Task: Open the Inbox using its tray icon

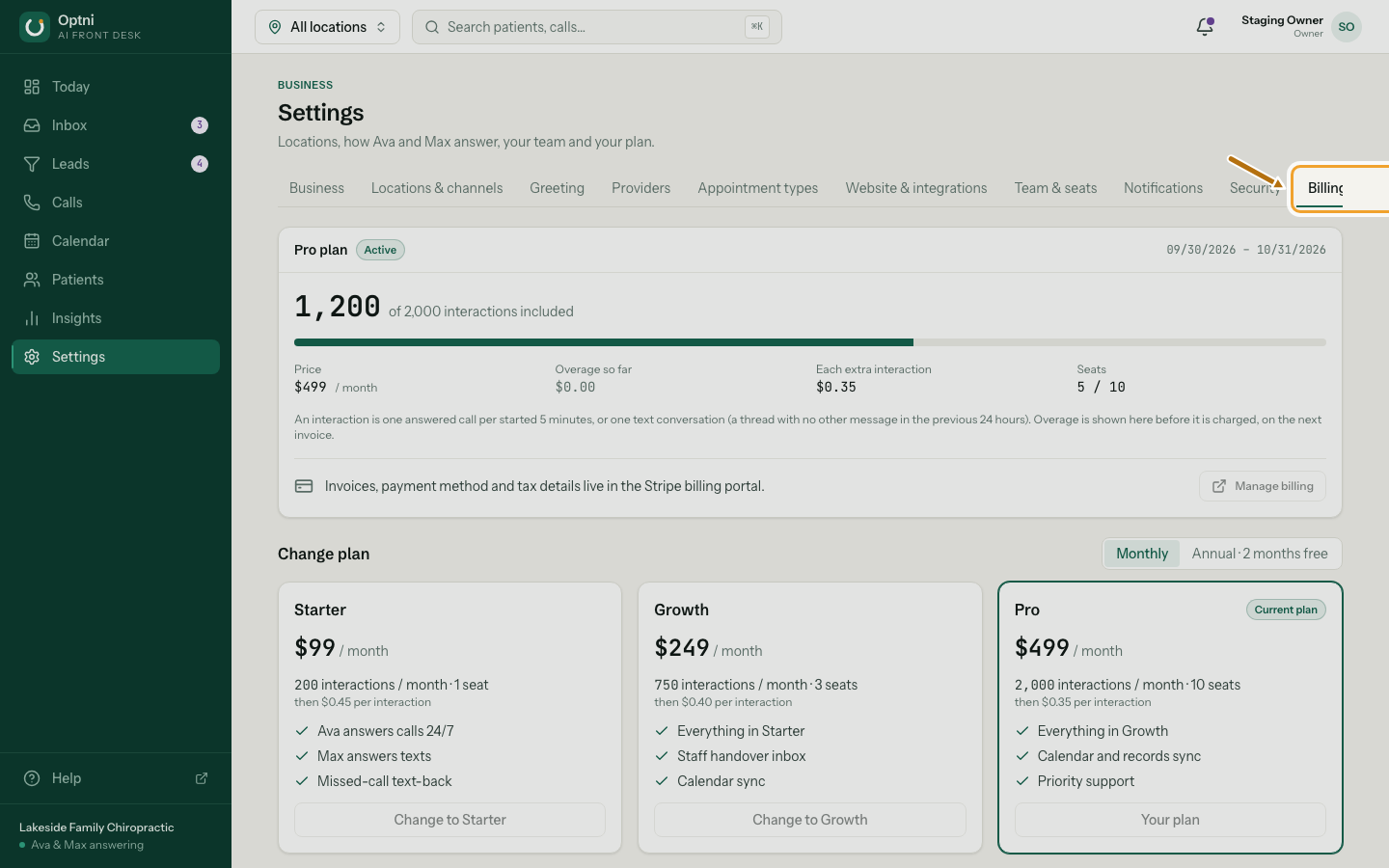Action: coord(32,125)
